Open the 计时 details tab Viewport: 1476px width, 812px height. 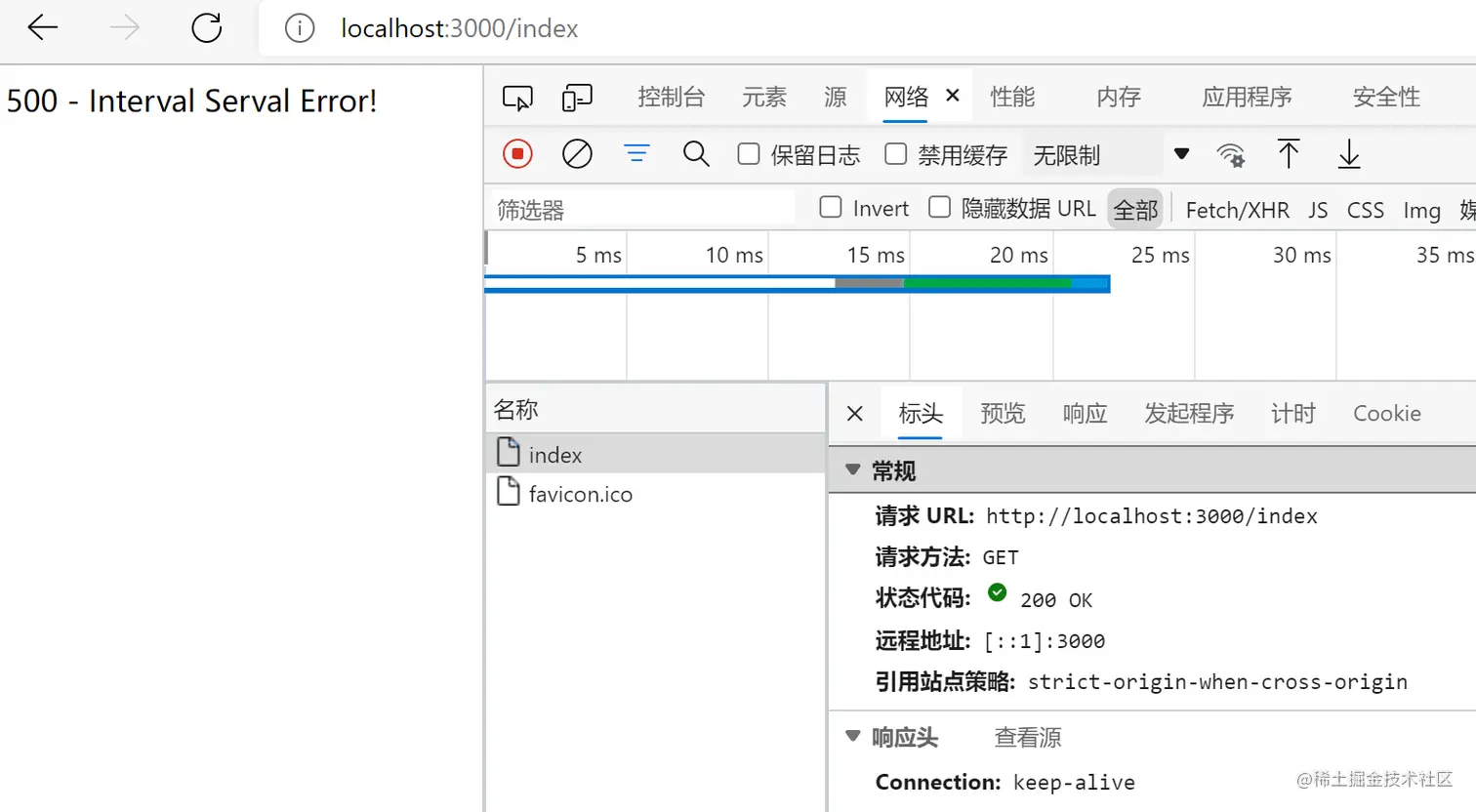pos(1292,413)
